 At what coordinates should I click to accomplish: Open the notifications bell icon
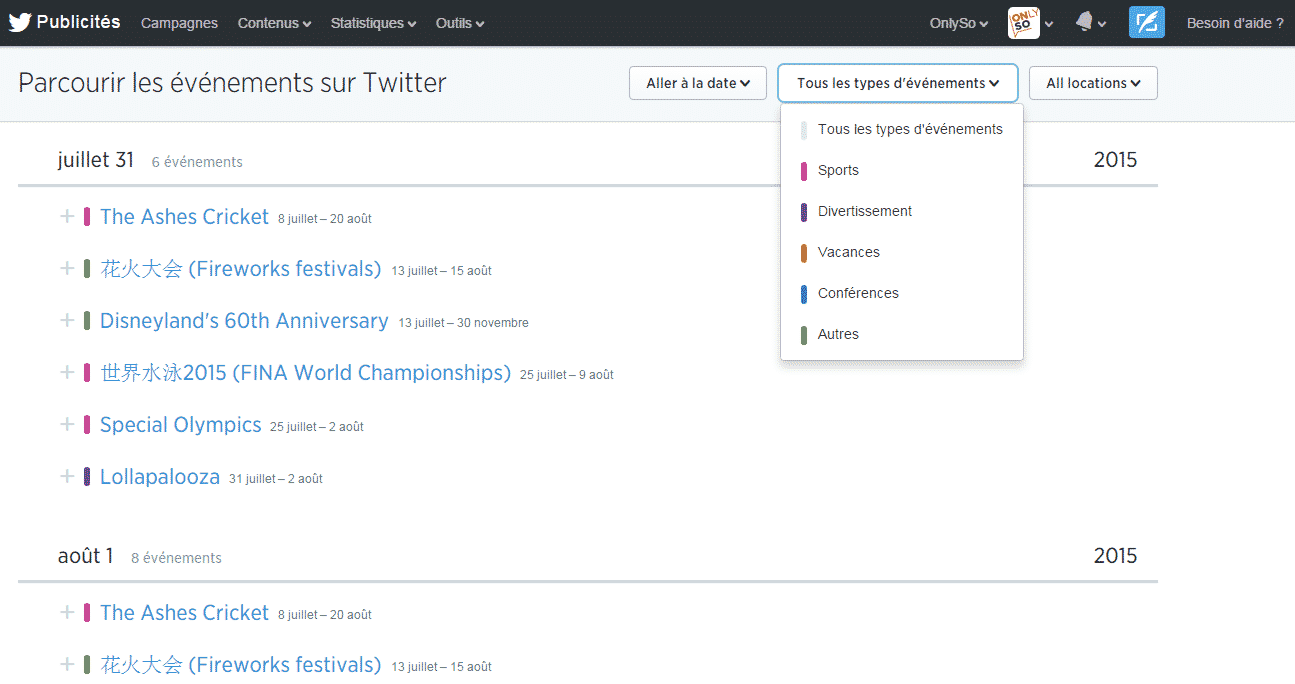[1084, 22]
